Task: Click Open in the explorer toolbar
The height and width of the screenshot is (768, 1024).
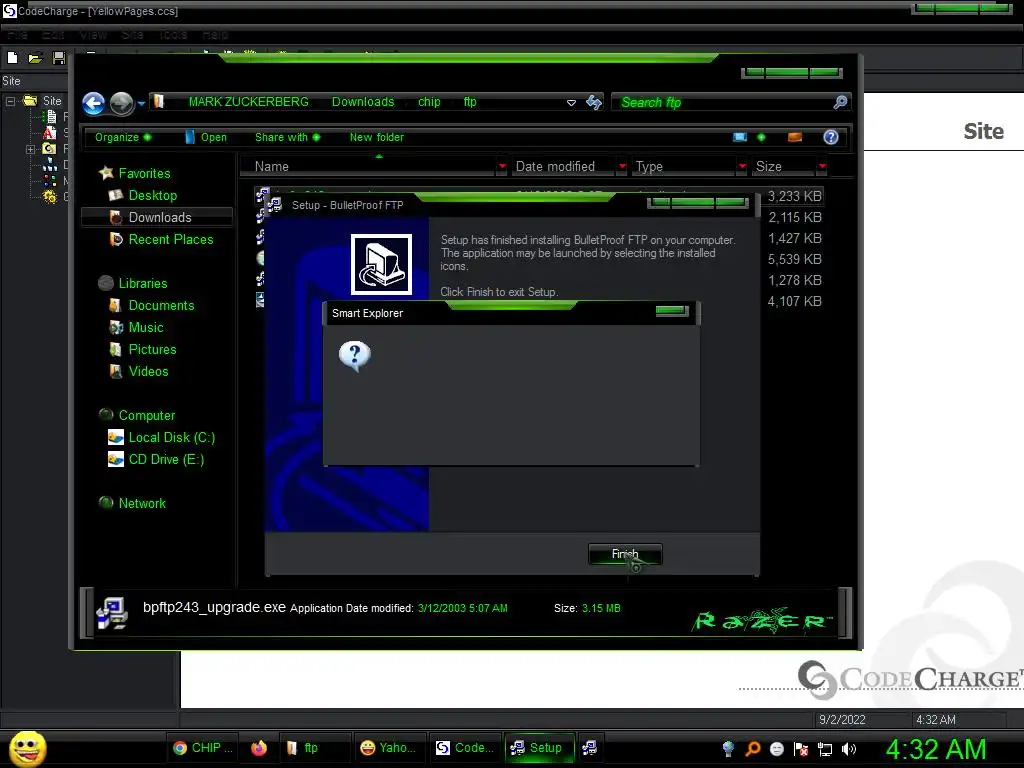Action: (x=206, y=137)
